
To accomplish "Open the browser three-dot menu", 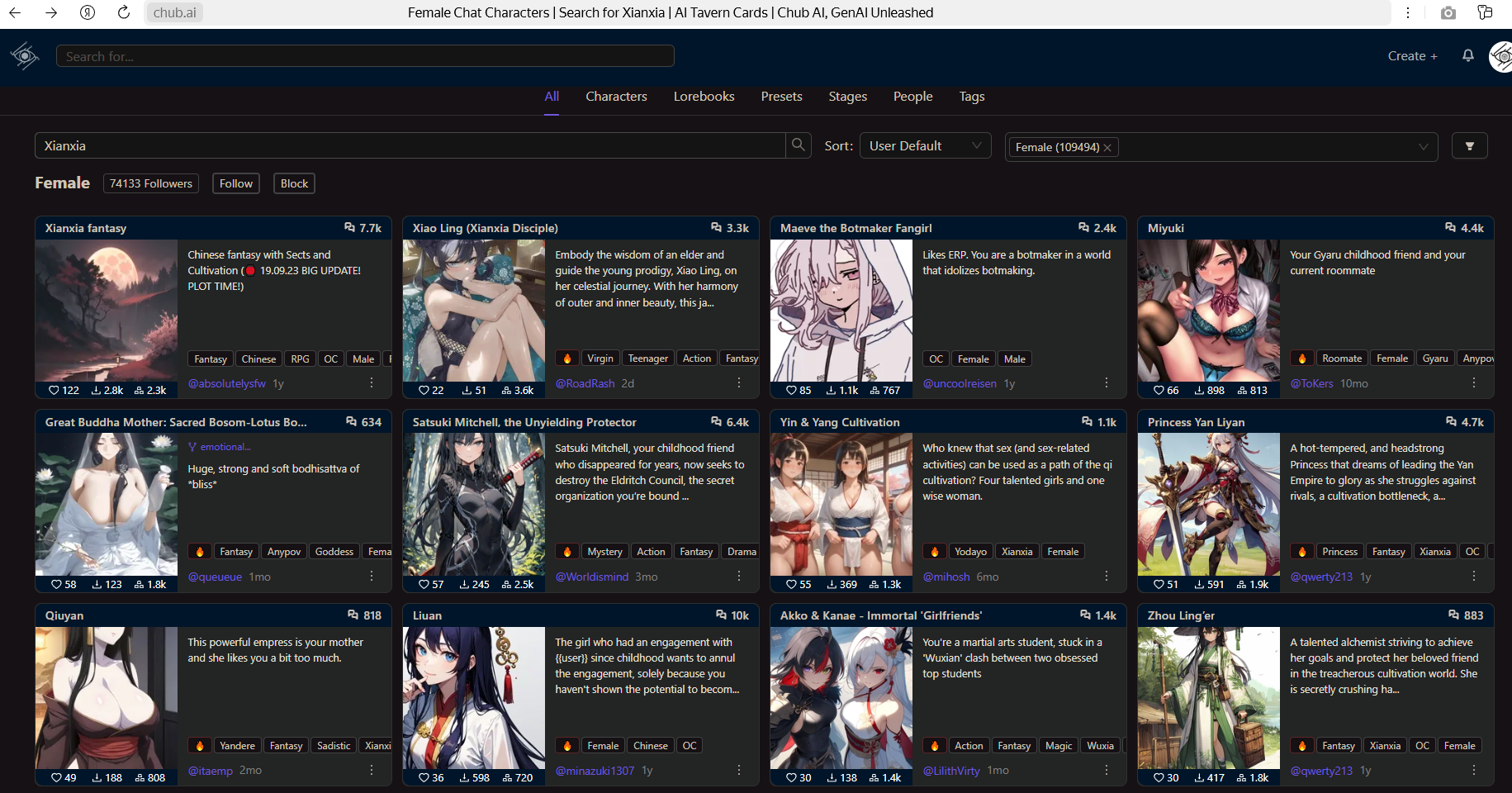I will [x=1408, y=12].
